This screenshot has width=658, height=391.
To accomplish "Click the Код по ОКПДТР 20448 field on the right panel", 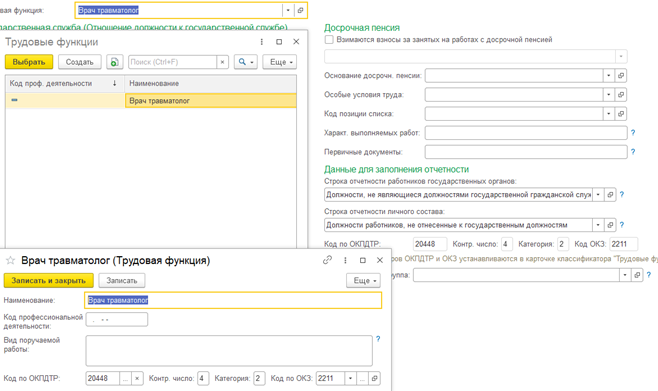I will [430, 244].
